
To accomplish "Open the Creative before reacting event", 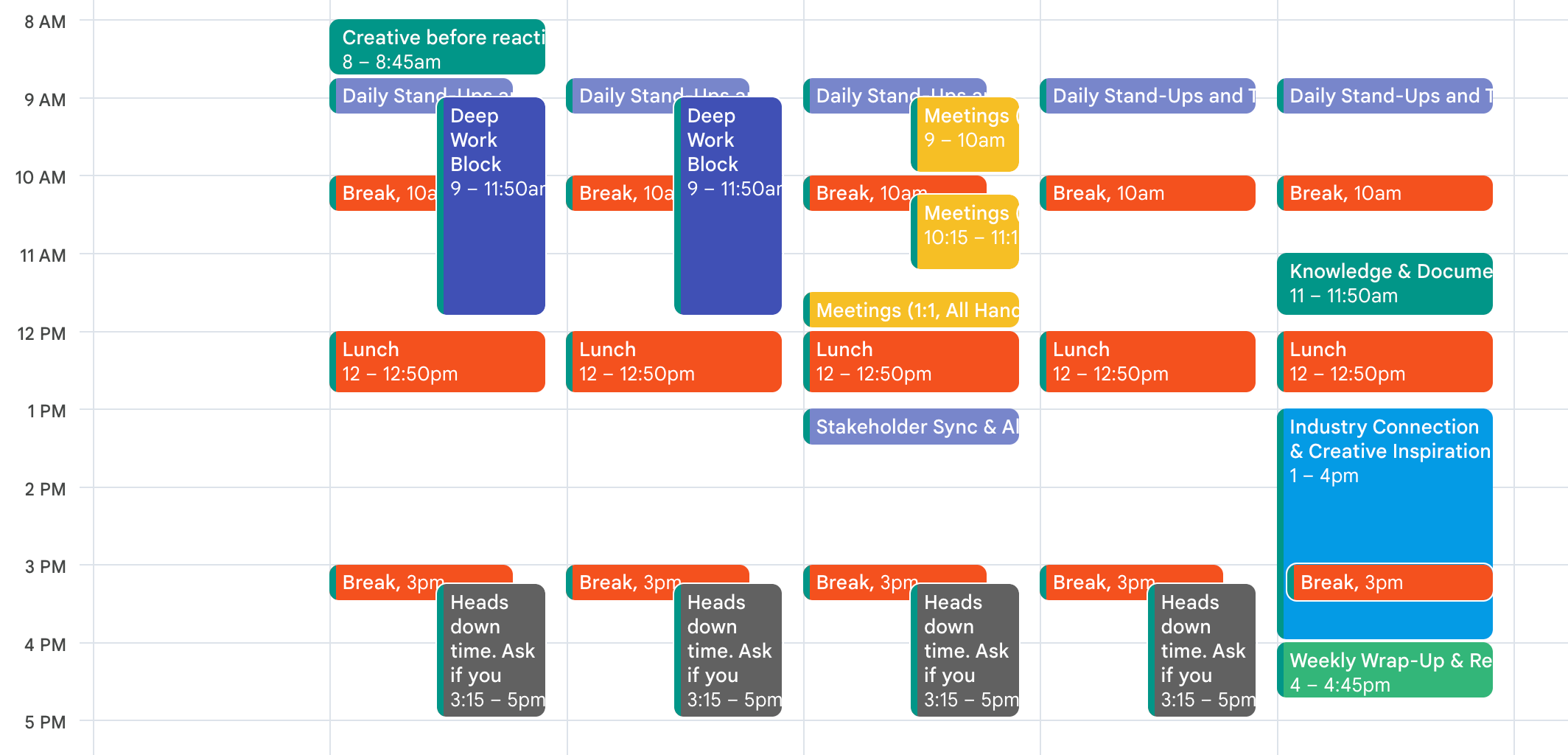I will point(435,46).
